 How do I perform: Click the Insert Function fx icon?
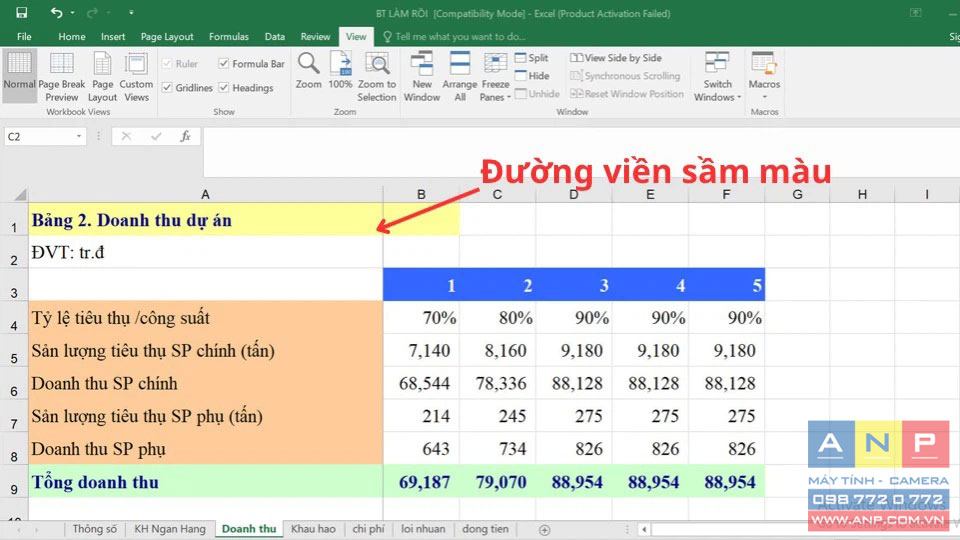(185, 137)
